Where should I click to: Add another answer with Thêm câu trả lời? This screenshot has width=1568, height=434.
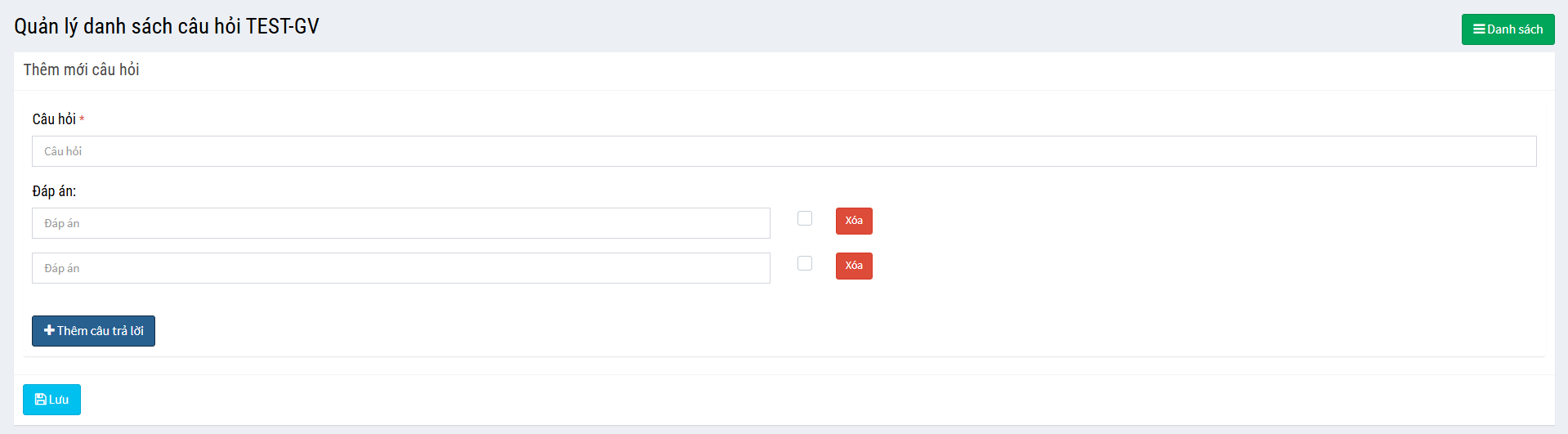coord(93,331)
